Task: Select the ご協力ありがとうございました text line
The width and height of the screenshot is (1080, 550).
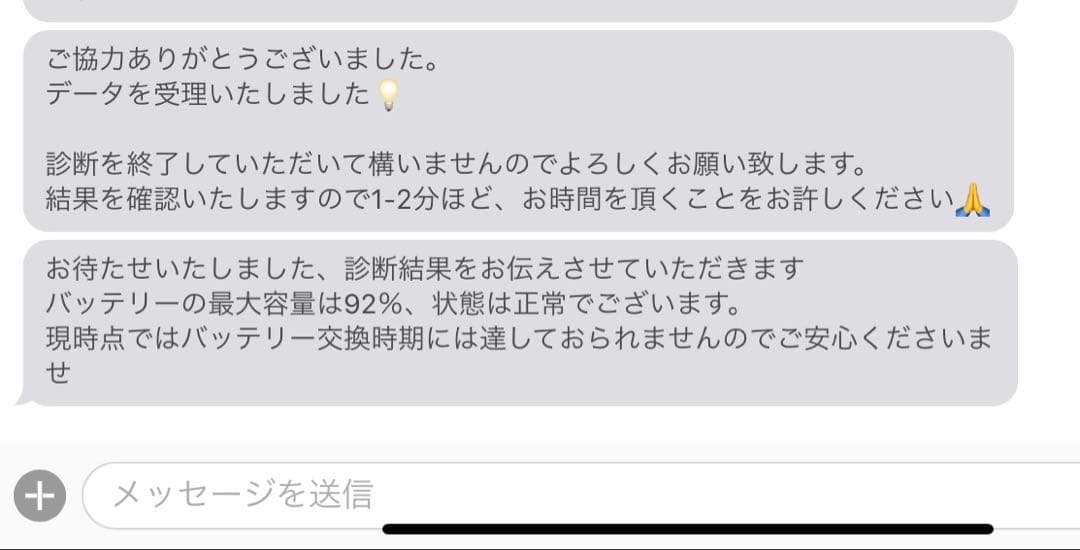Action: (x=242, y=60)
